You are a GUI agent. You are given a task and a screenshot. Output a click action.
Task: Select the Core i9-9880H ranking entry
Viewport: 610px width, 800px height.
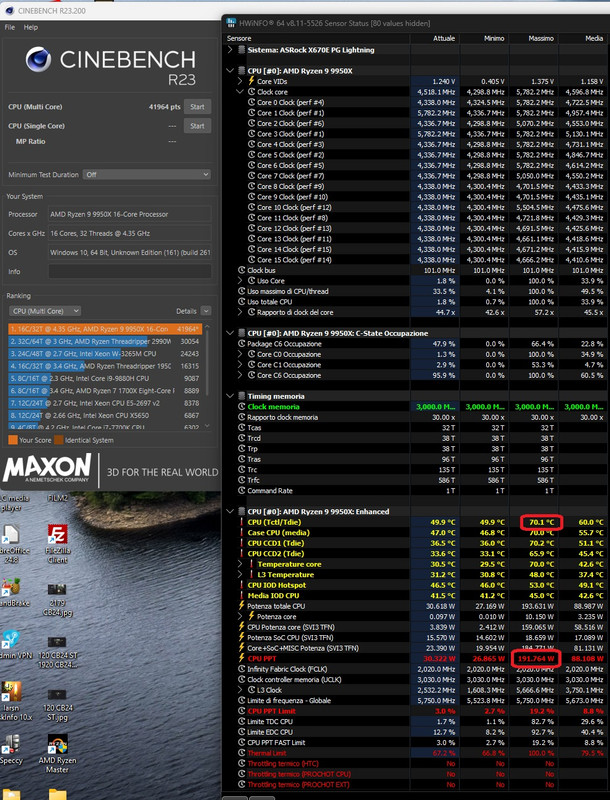(x=105, y=379)
